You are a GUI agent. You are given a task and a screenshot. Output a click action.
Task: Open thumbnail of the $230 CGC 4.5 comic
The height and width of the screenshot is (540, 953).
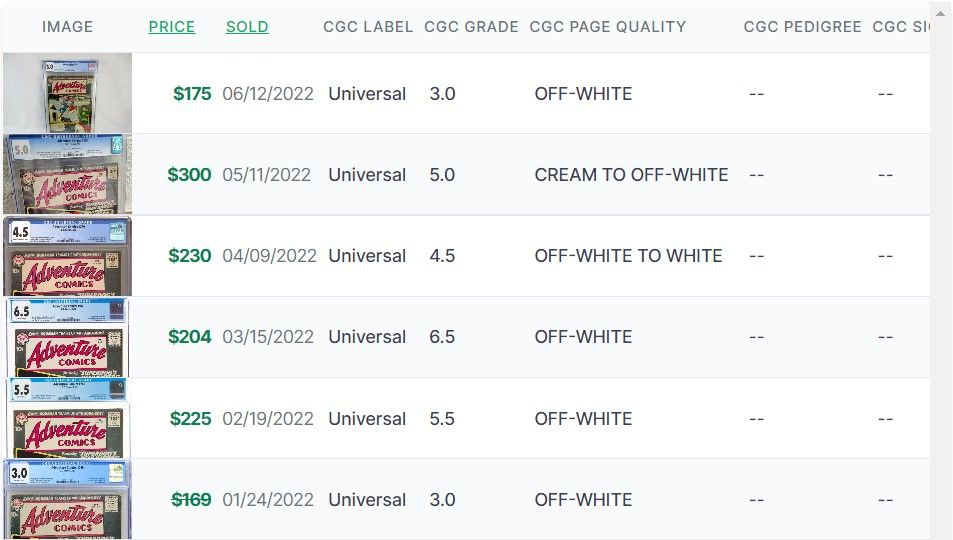pyautogui.click(x=67, y=255)
